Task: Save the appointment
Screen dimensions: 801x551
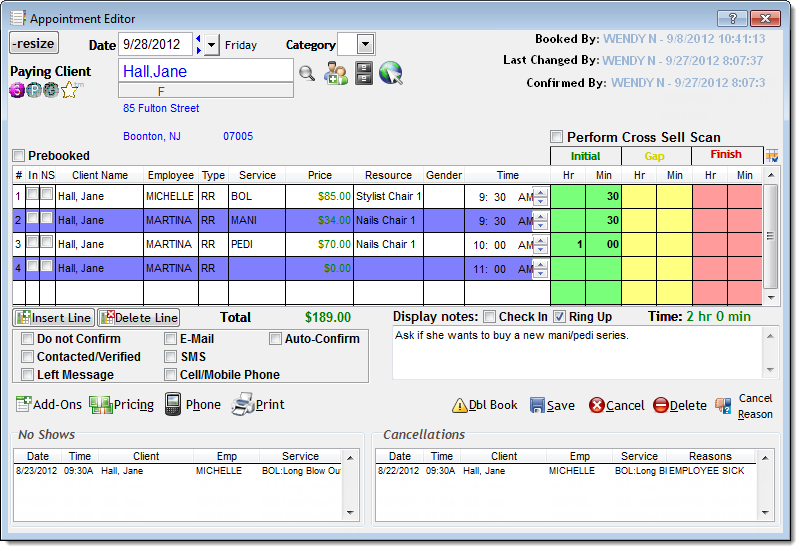Action: pyautogui.click(x=552, y=405)
